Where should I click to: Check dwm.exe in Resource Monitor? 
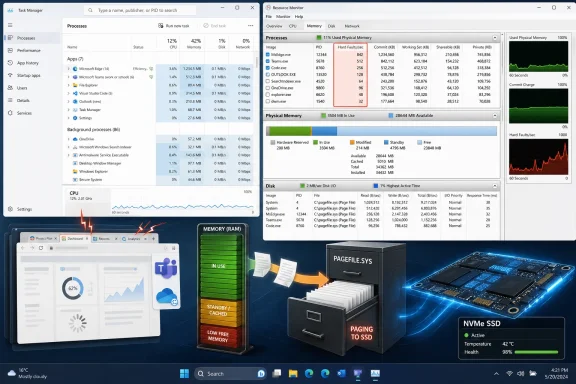tap(268, 101)
